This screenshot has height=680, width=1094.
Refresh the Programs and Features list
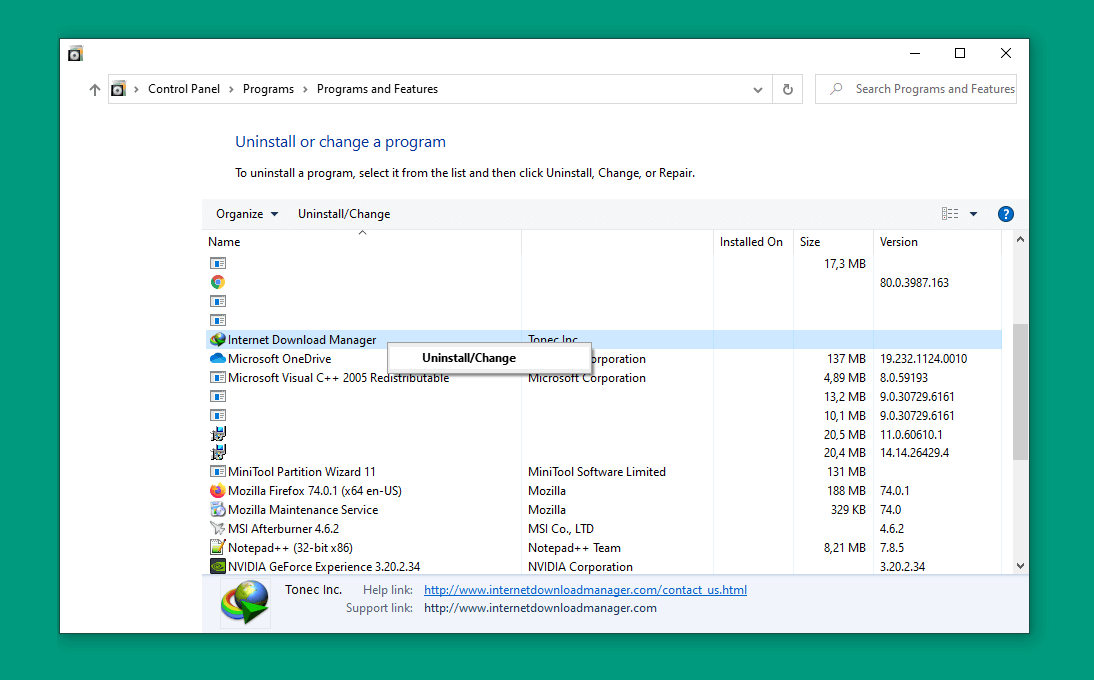coord(788,89)
